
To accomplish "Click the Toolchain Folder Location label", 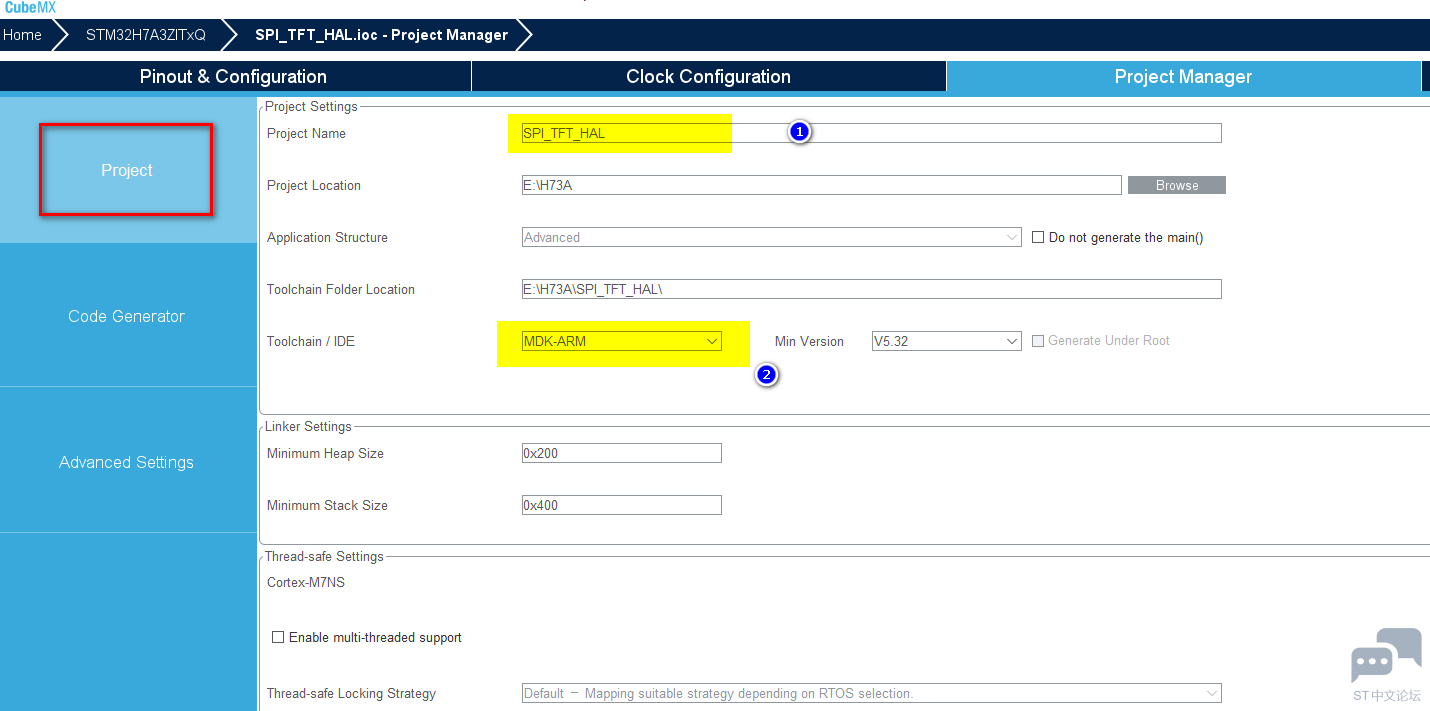I will coord(341,289).
